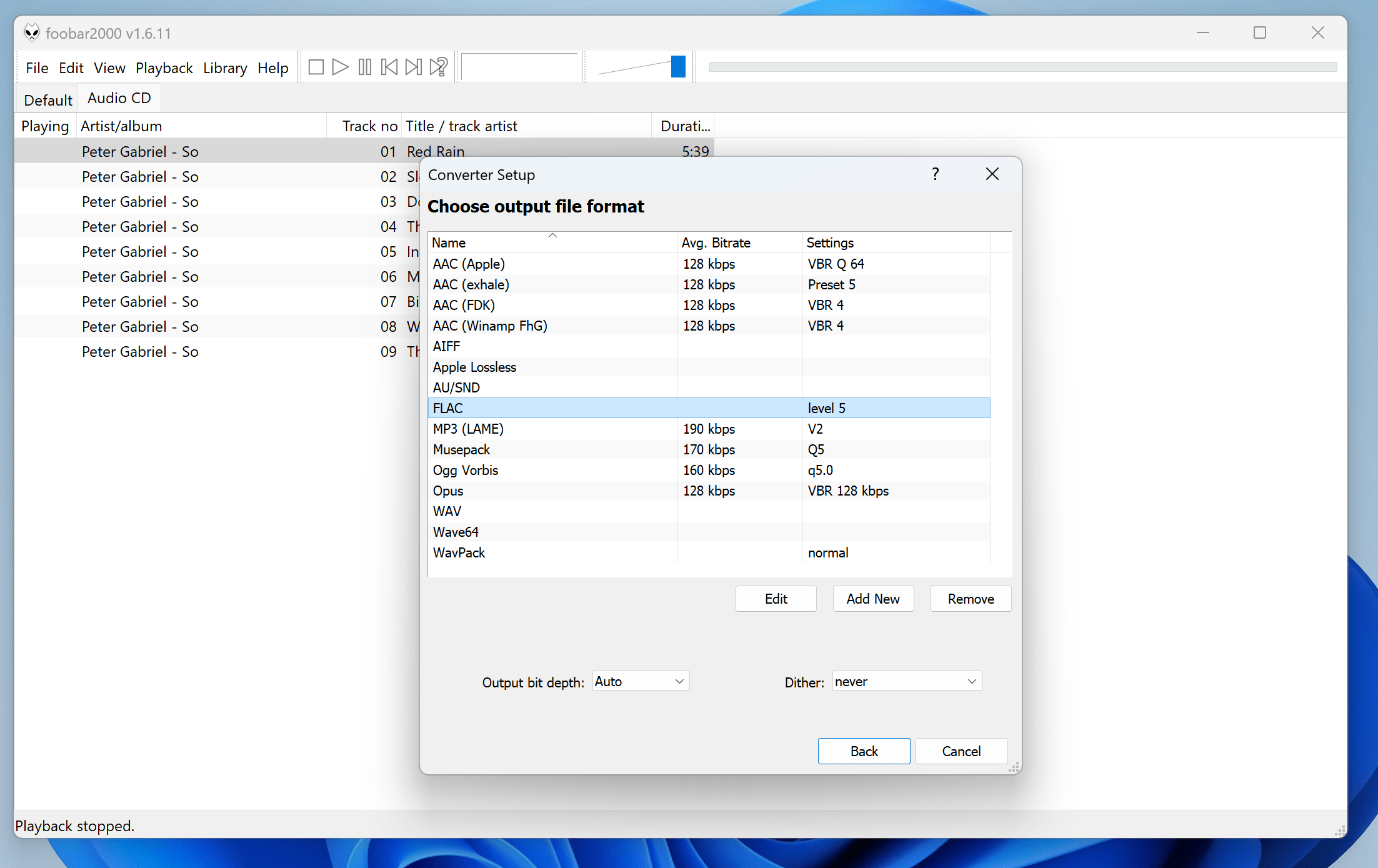The width and height of the screenshot is (1378, 868).
Task: Click the Artist/album column header
Action: click(201, 126)
